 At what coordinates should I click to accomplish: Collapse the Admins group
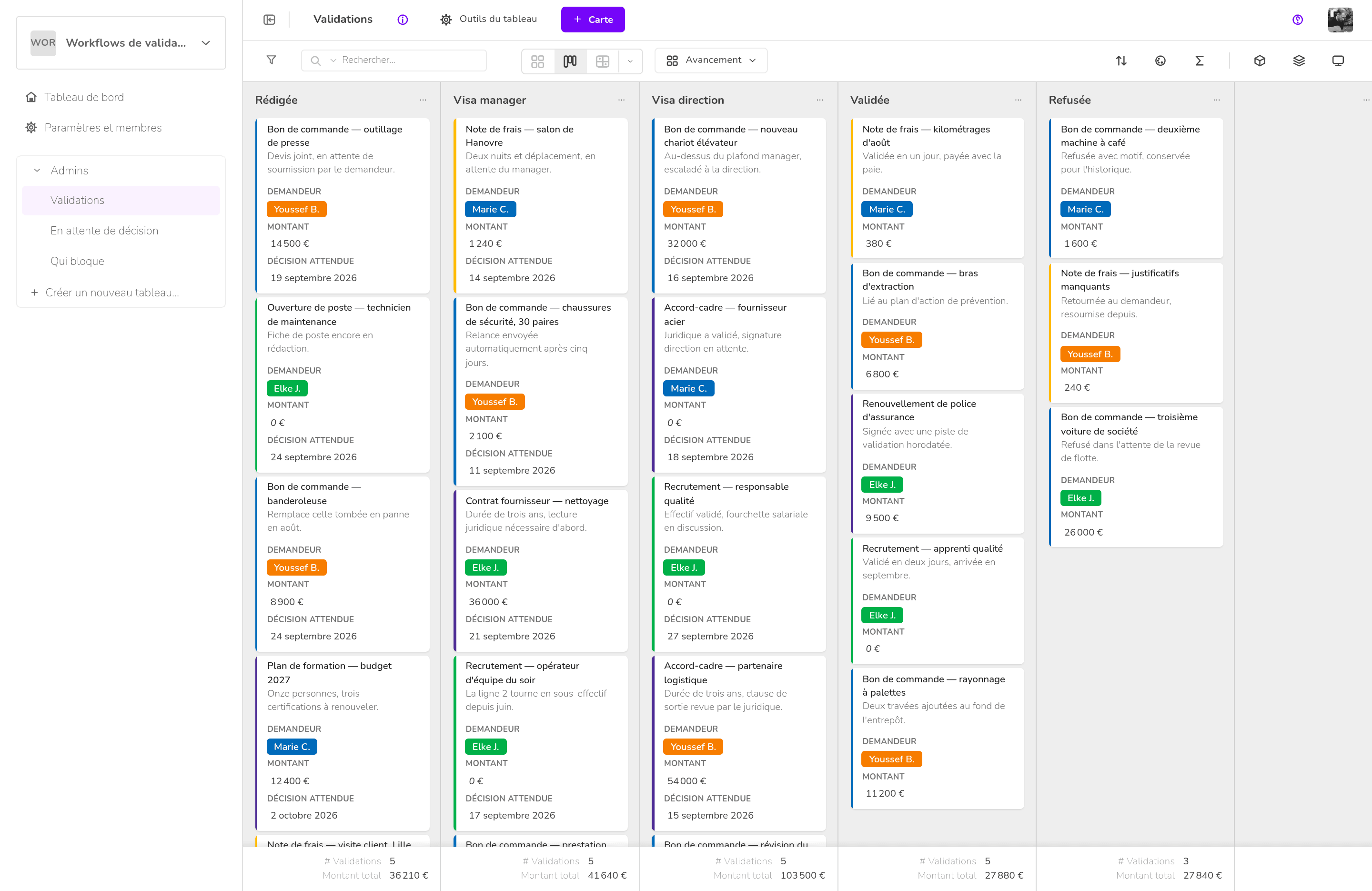coord(37,170)
